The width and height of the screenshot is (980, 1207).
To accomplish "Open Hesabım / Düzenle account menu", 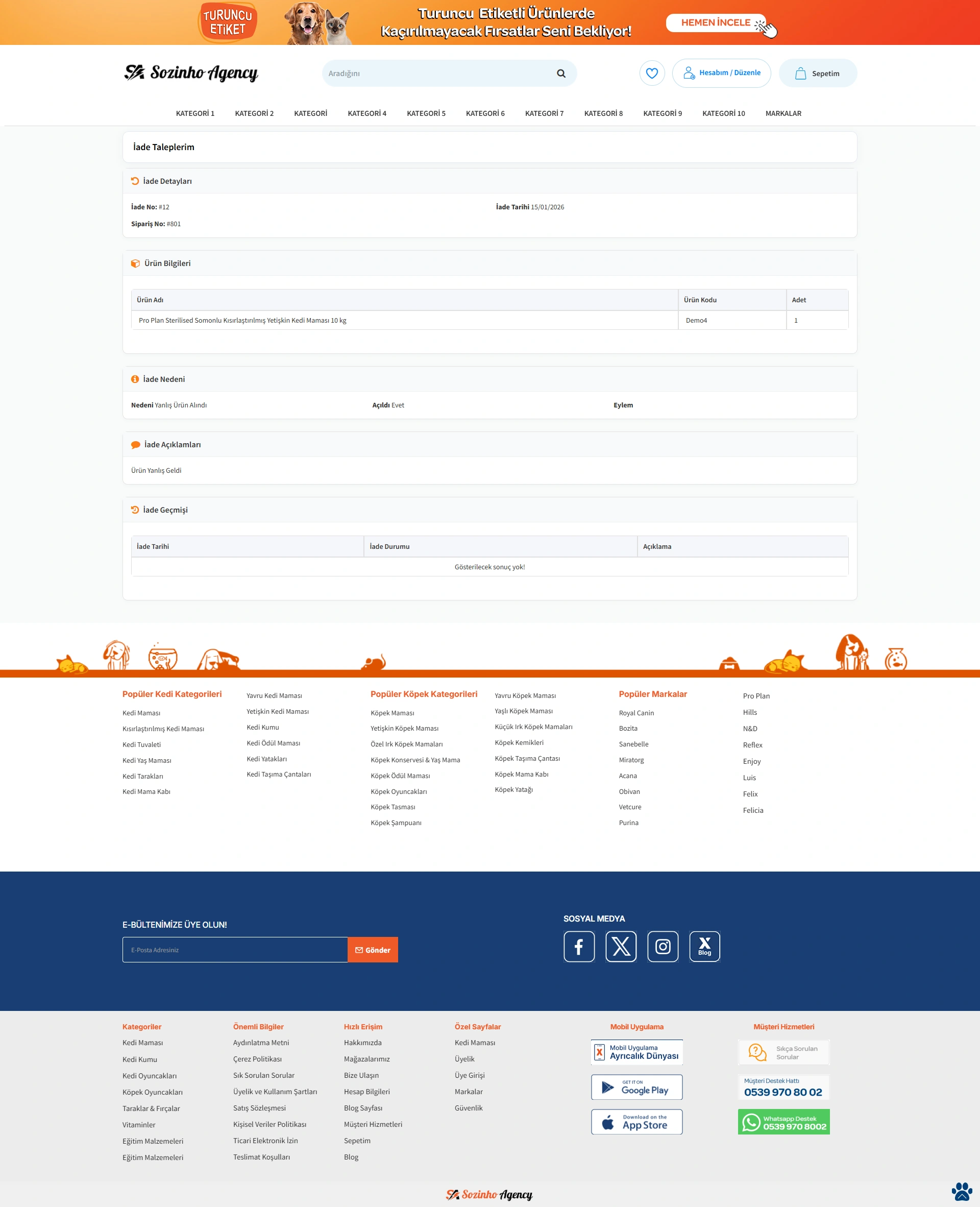I will click(721, 74).
